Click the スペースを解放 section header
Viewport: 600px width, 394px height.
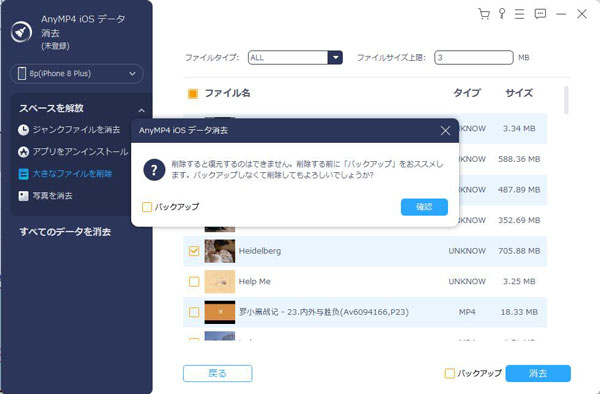[x=51, y=108]
